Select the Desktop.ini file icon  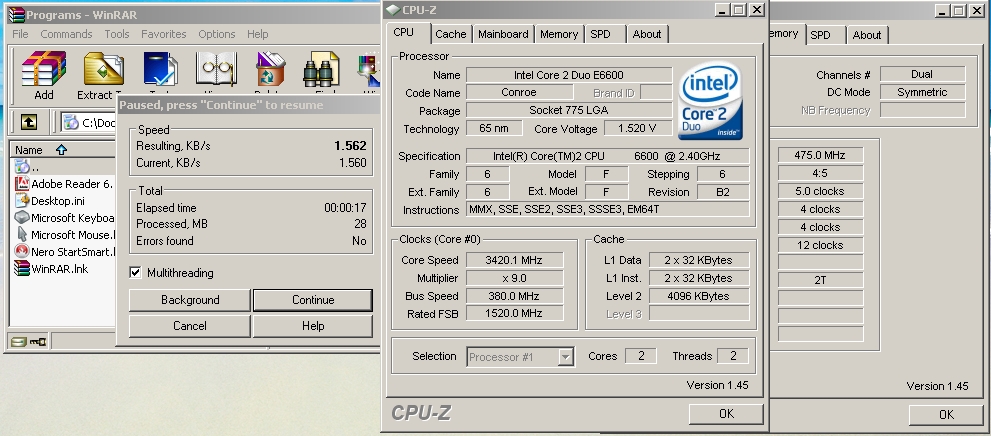pos(21,201)
